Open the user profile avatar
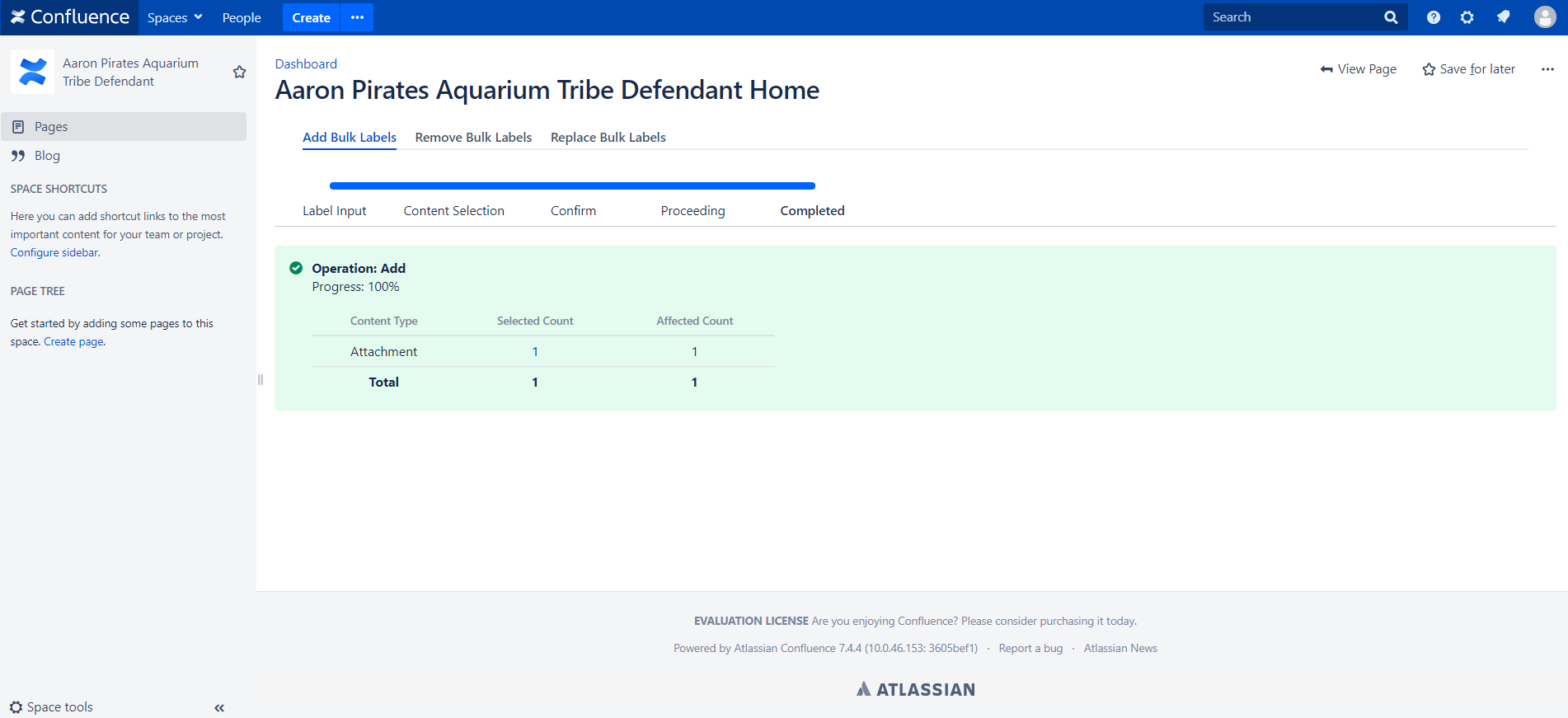 coord(1545,17)
